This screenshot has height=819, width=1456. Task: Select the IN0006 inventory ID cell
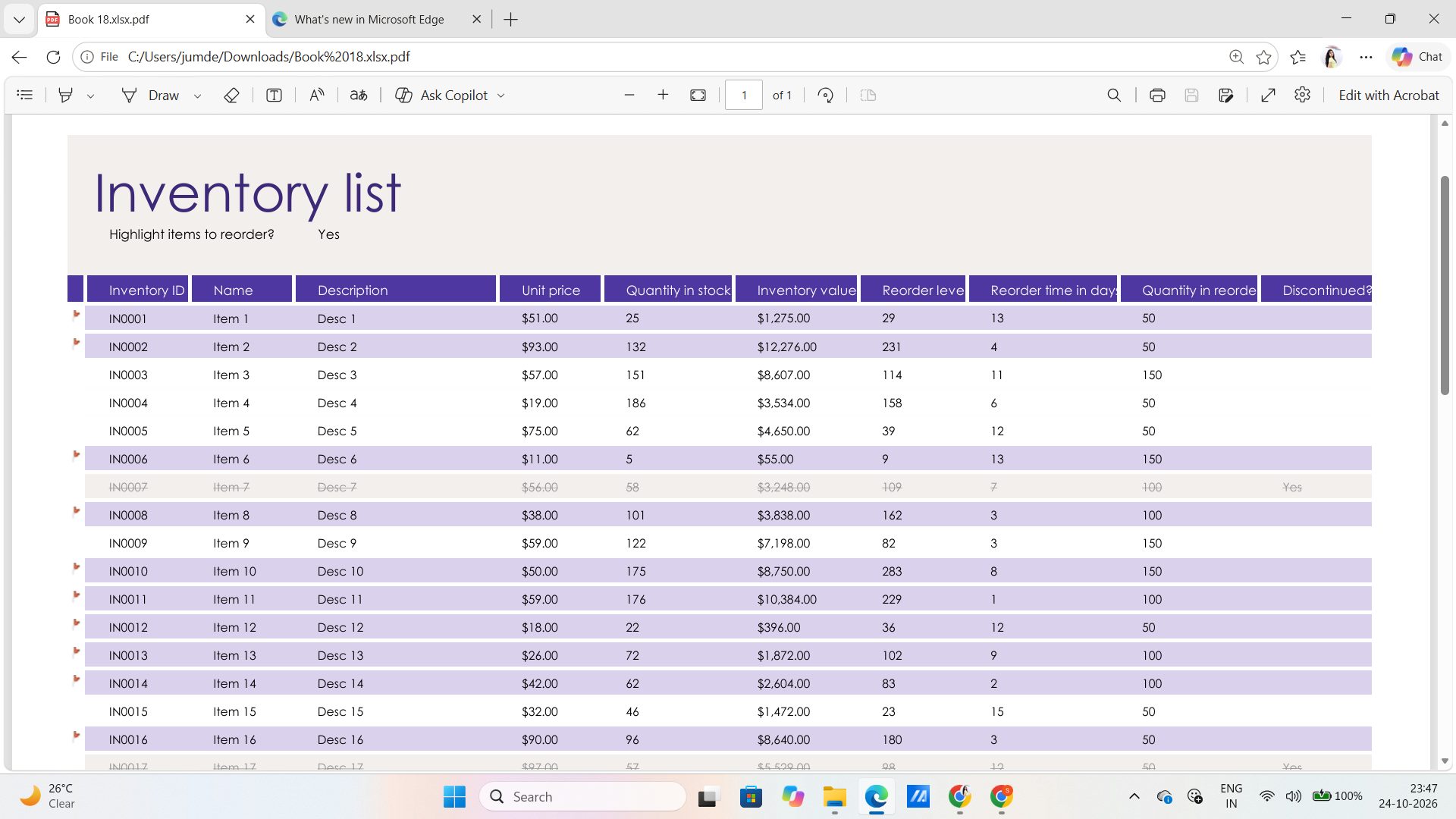(x=128, y=459)
